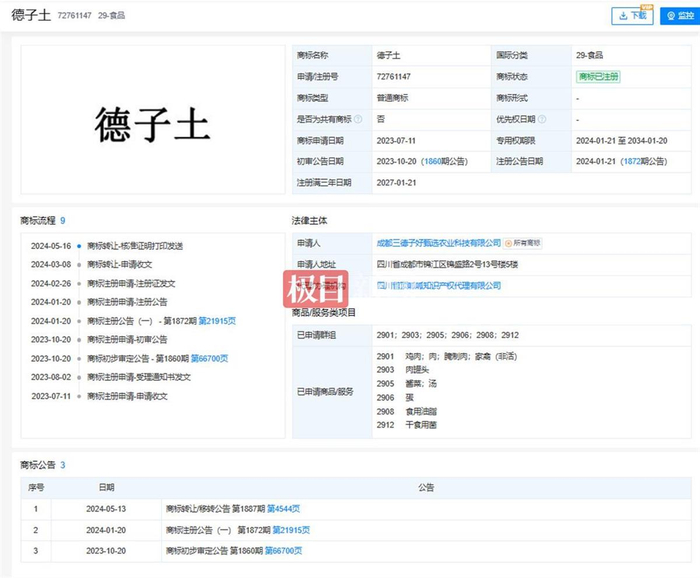This screenshot has height=578, width=700.
Task: Click the 2908 食用油脂 goods row
Action: tap(407, 411)
